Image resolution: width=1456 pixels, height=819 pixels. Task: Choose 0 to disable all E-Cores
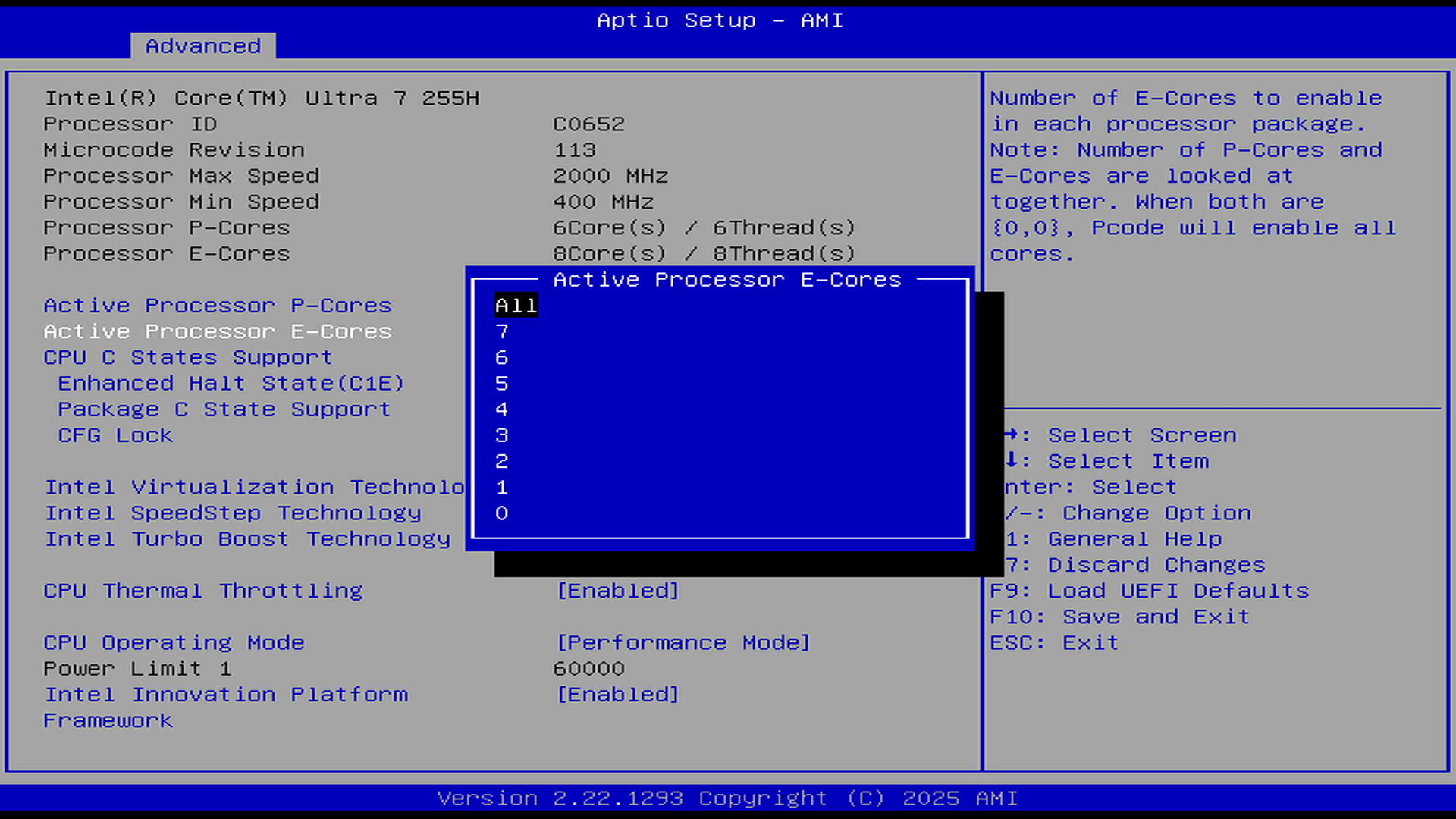(502, 513)
